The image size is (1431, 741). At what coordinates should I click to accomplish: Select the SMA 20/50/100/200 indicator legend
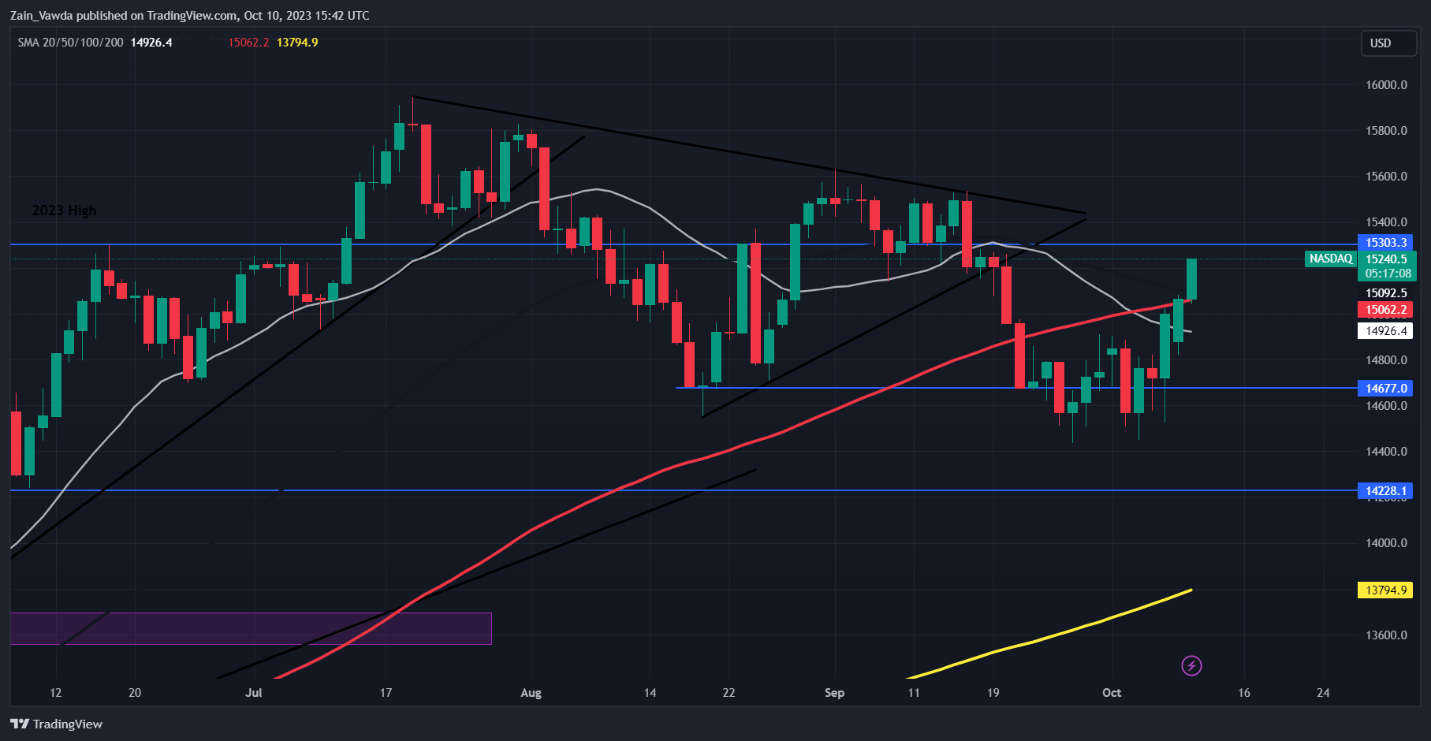70,43
